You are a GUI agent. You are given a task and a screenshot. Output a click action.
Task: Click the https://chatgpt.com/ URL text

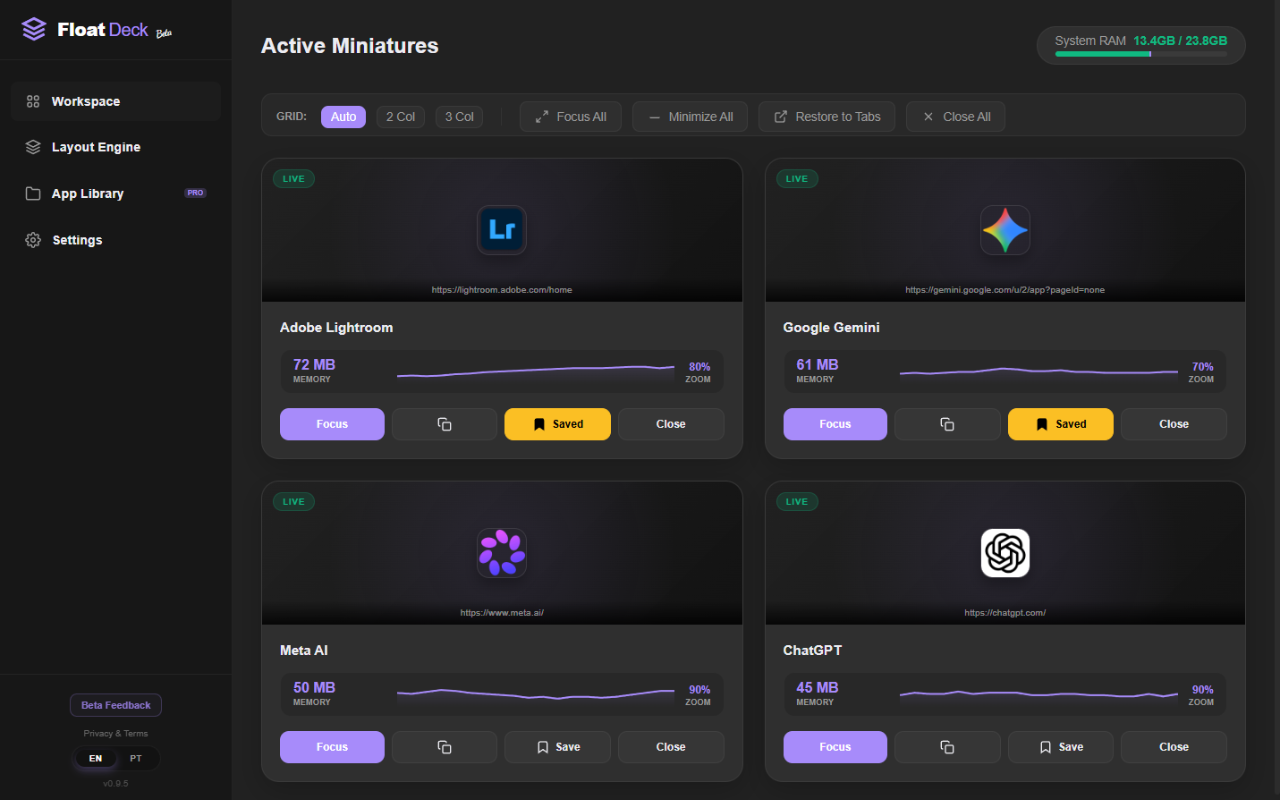click(1005, 613)
